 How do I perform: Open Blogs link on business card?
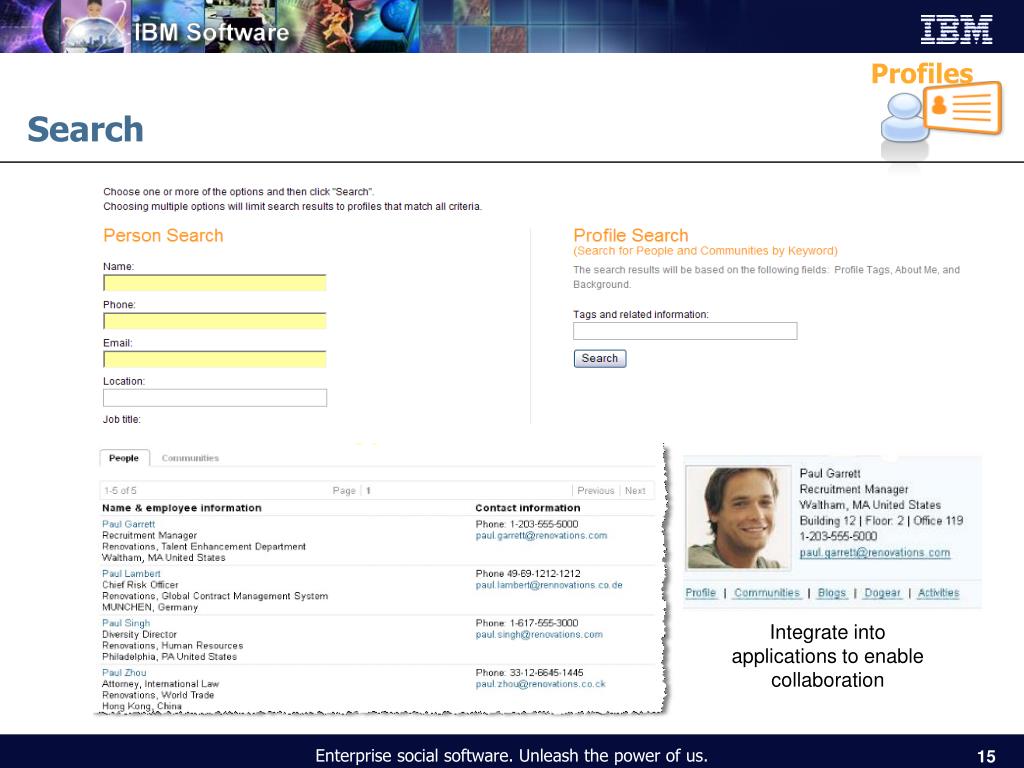click(x=831, y=593)
